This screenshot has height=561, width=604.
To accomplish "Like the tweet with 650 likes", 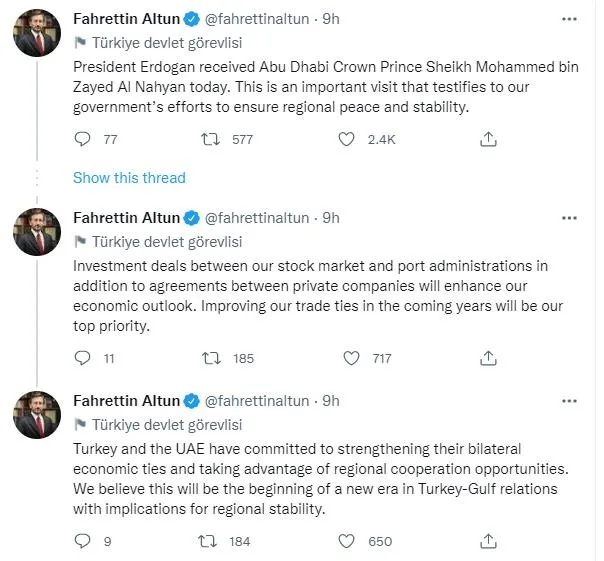I will click(347, 542).
